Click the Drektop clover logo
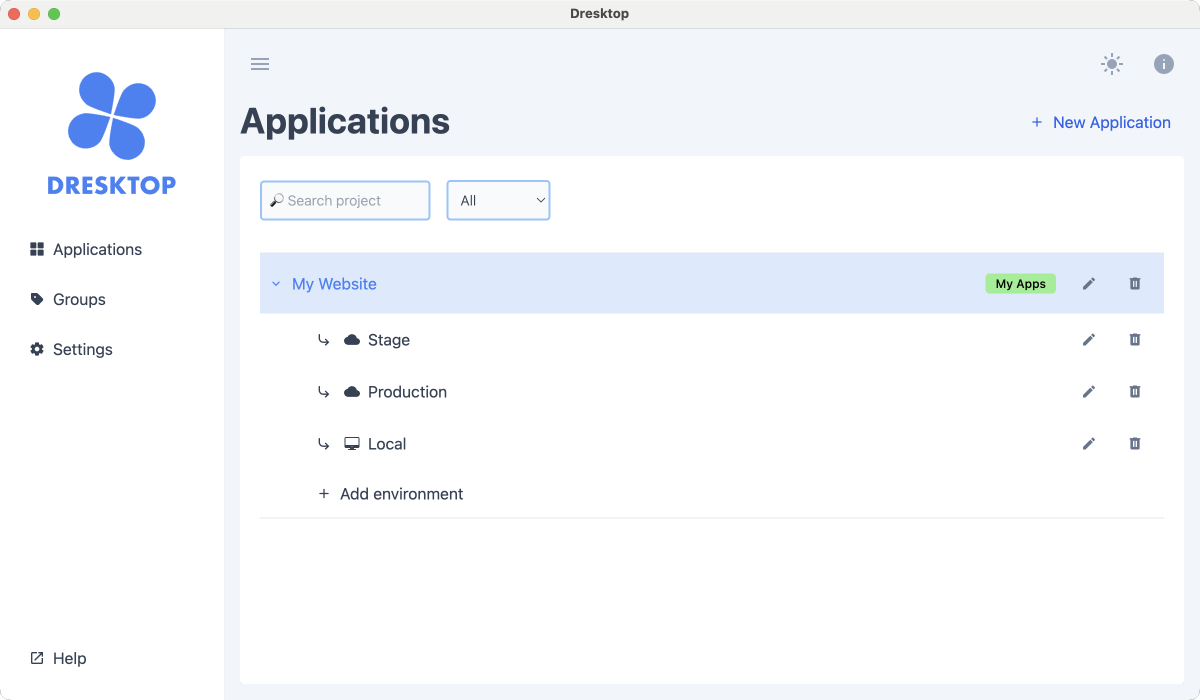This screenshot has height=700, width=1200. click(x=112, y=115)
